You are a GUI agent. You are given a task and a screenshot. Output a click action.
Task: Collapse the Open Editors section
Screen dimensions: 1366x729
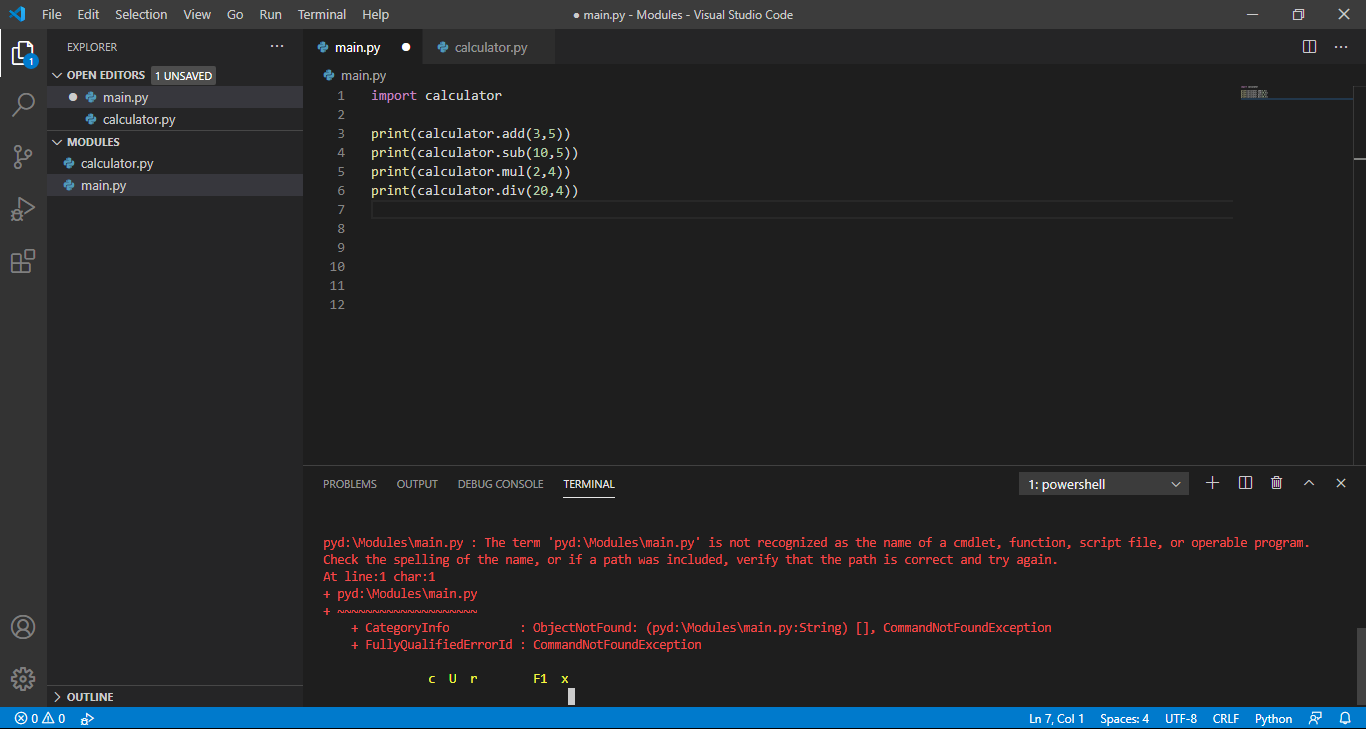pyautogui.click(x=105, y=75)
